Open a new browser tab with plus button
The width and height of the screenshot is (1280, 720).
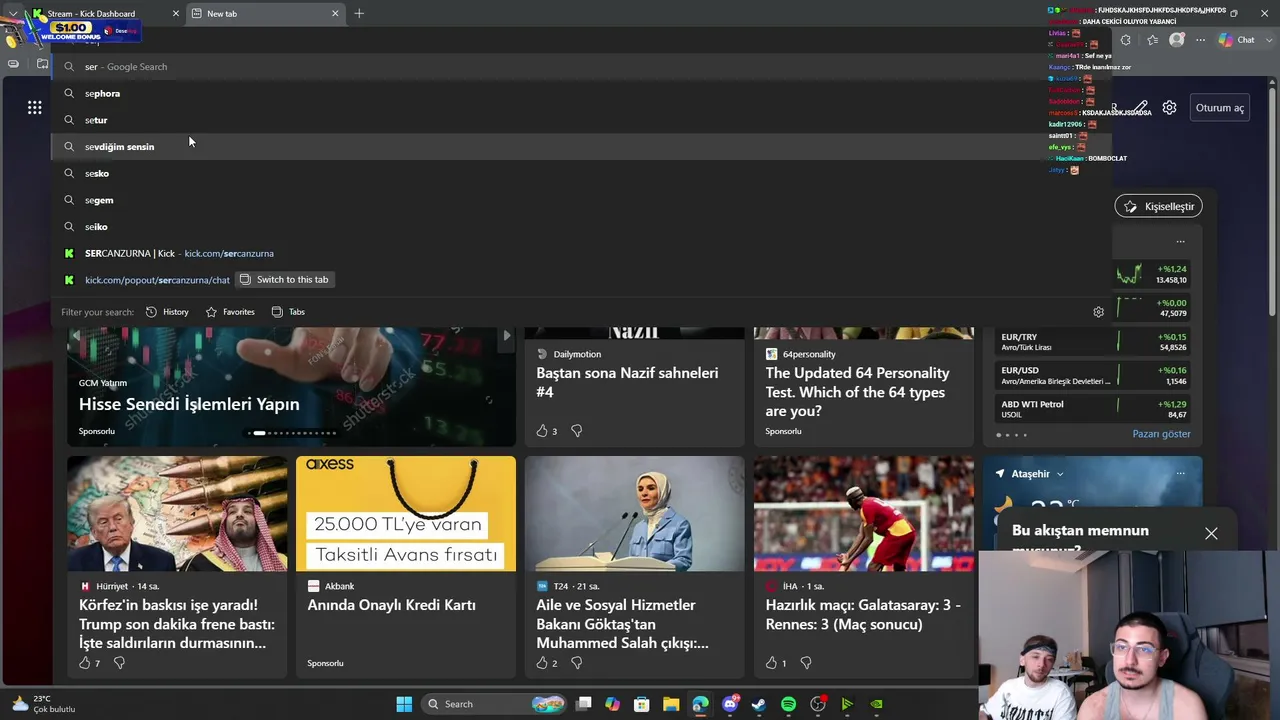[x=359, y=14]
